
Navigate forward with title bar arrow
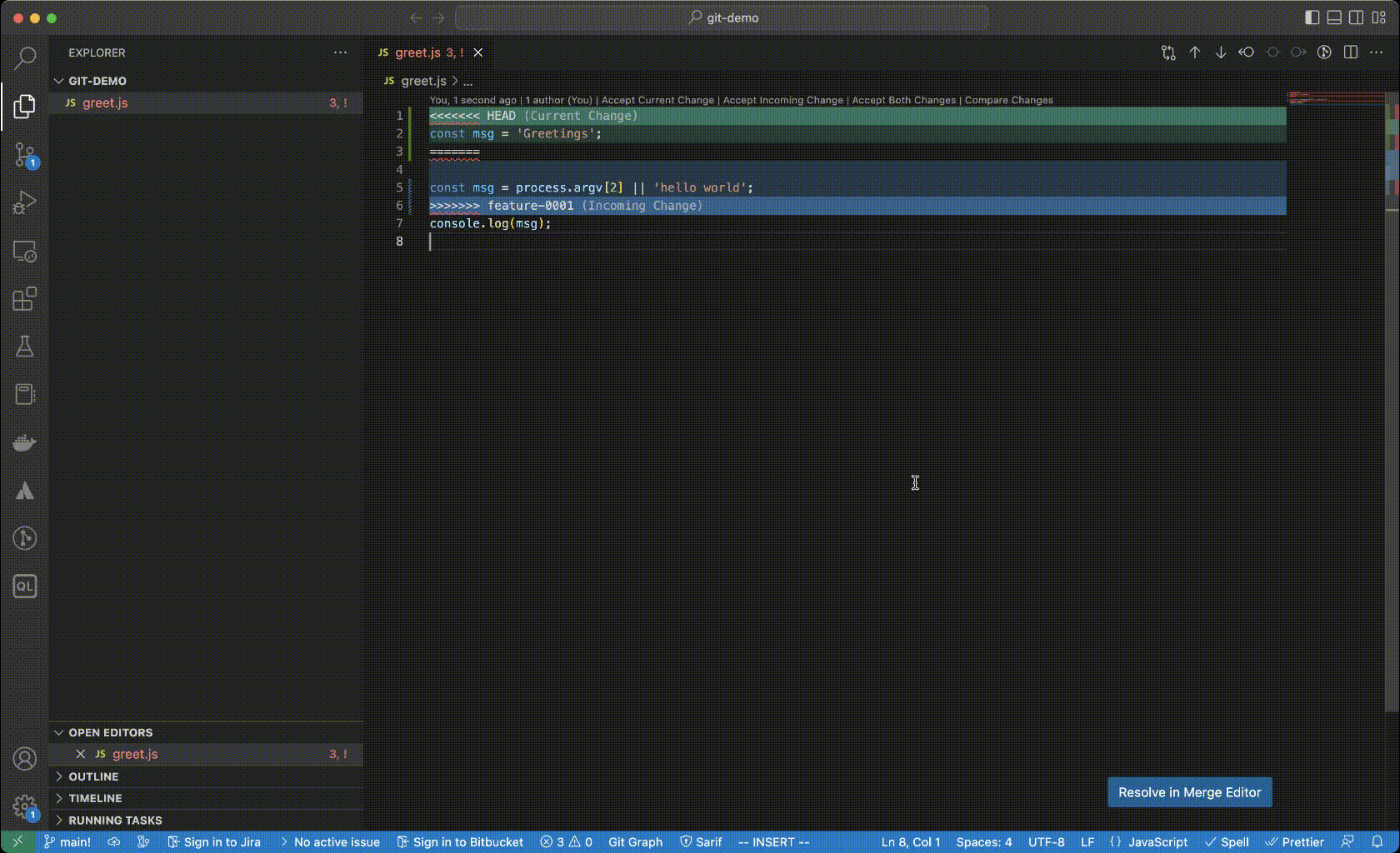pos(439,17)
